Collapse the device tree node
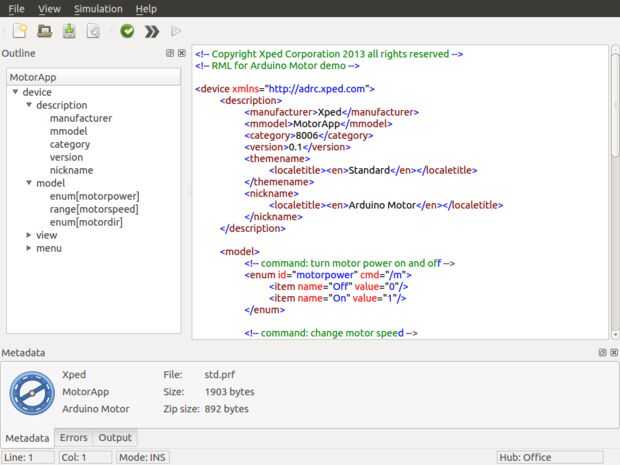The width and height of the screenshot is (620, 465). [x=15, y=92]
